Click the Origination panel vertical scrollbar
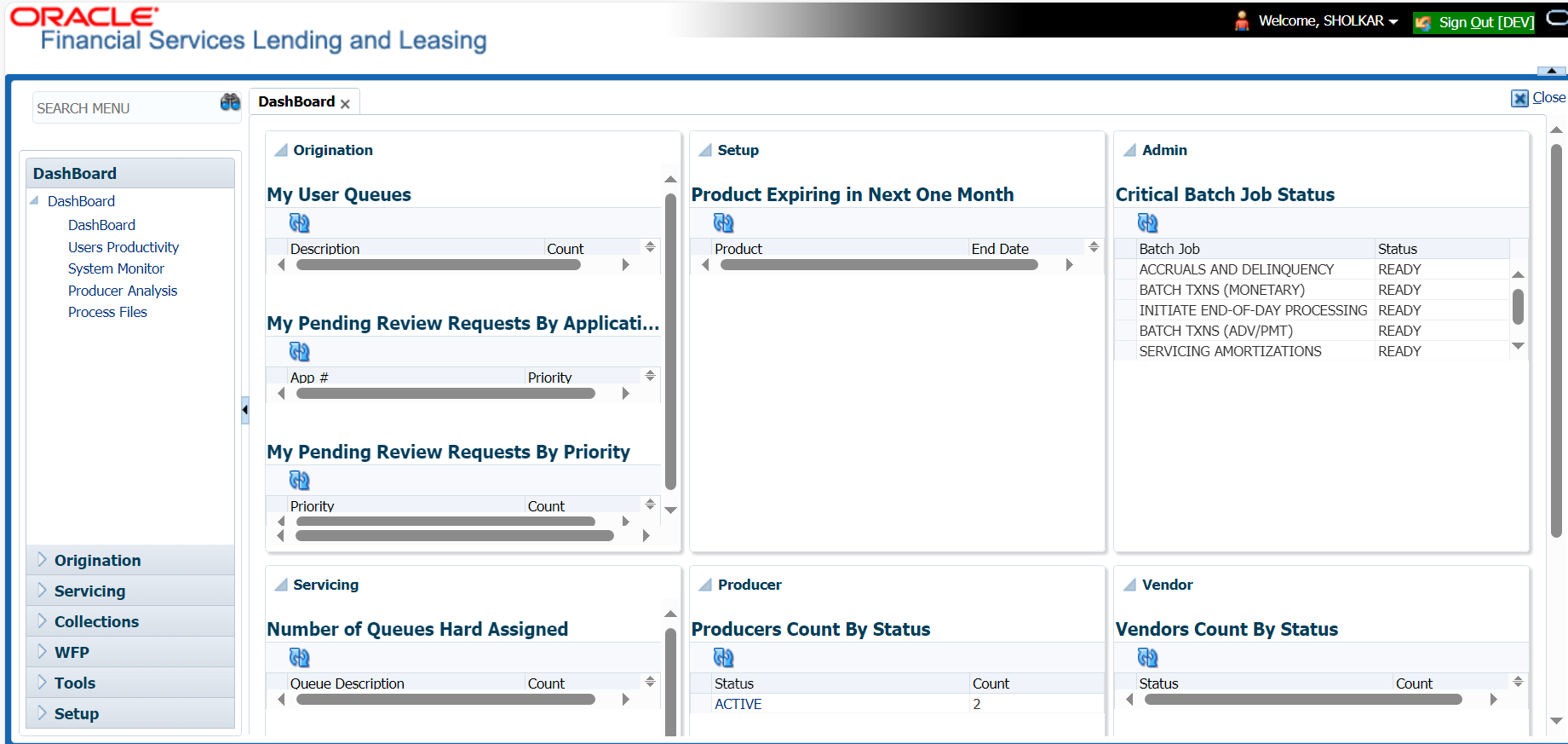The height and width of the screenshot is (744, 1568). 670,341
